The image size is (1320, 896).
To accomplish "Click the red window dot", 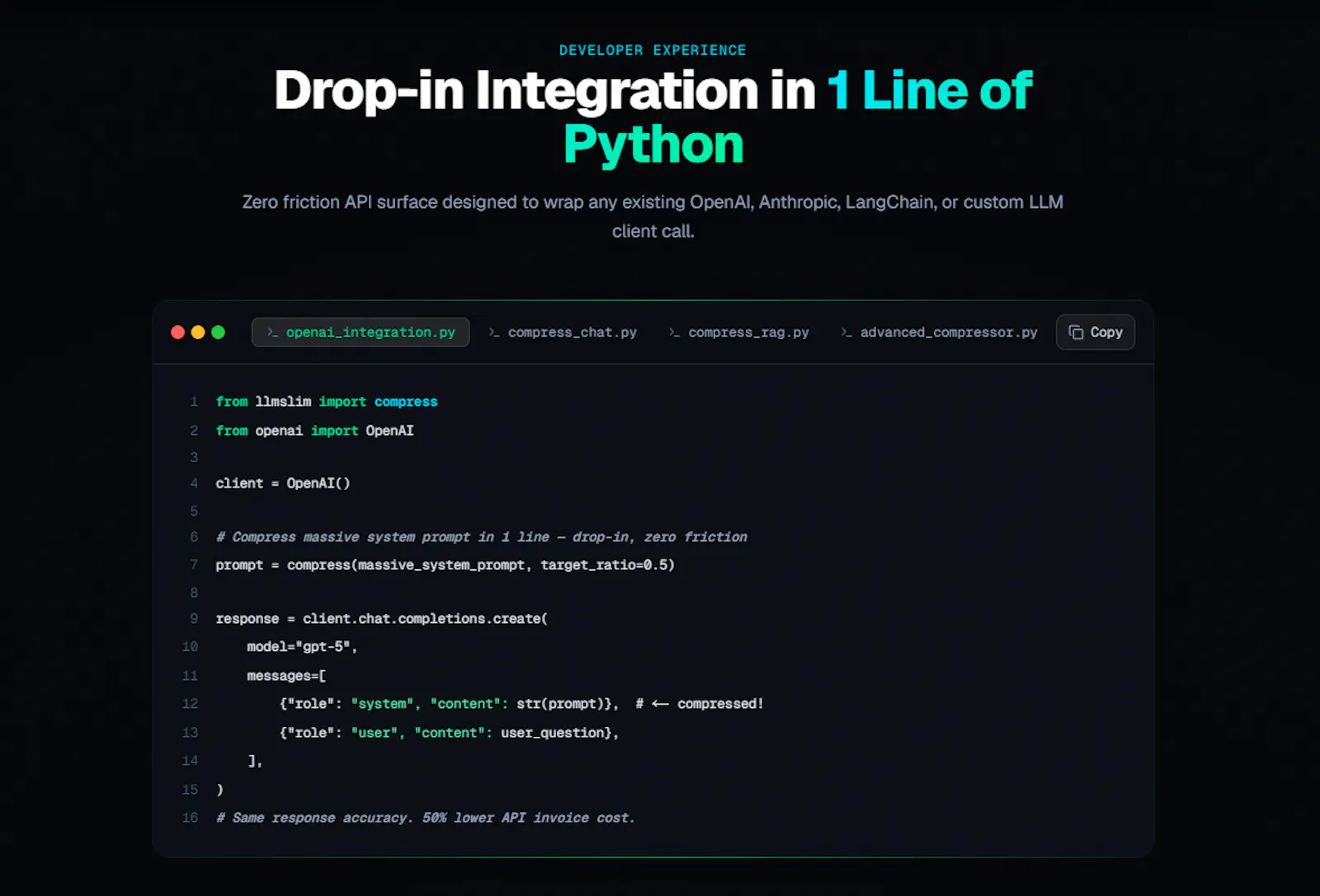I will point(177,332).
